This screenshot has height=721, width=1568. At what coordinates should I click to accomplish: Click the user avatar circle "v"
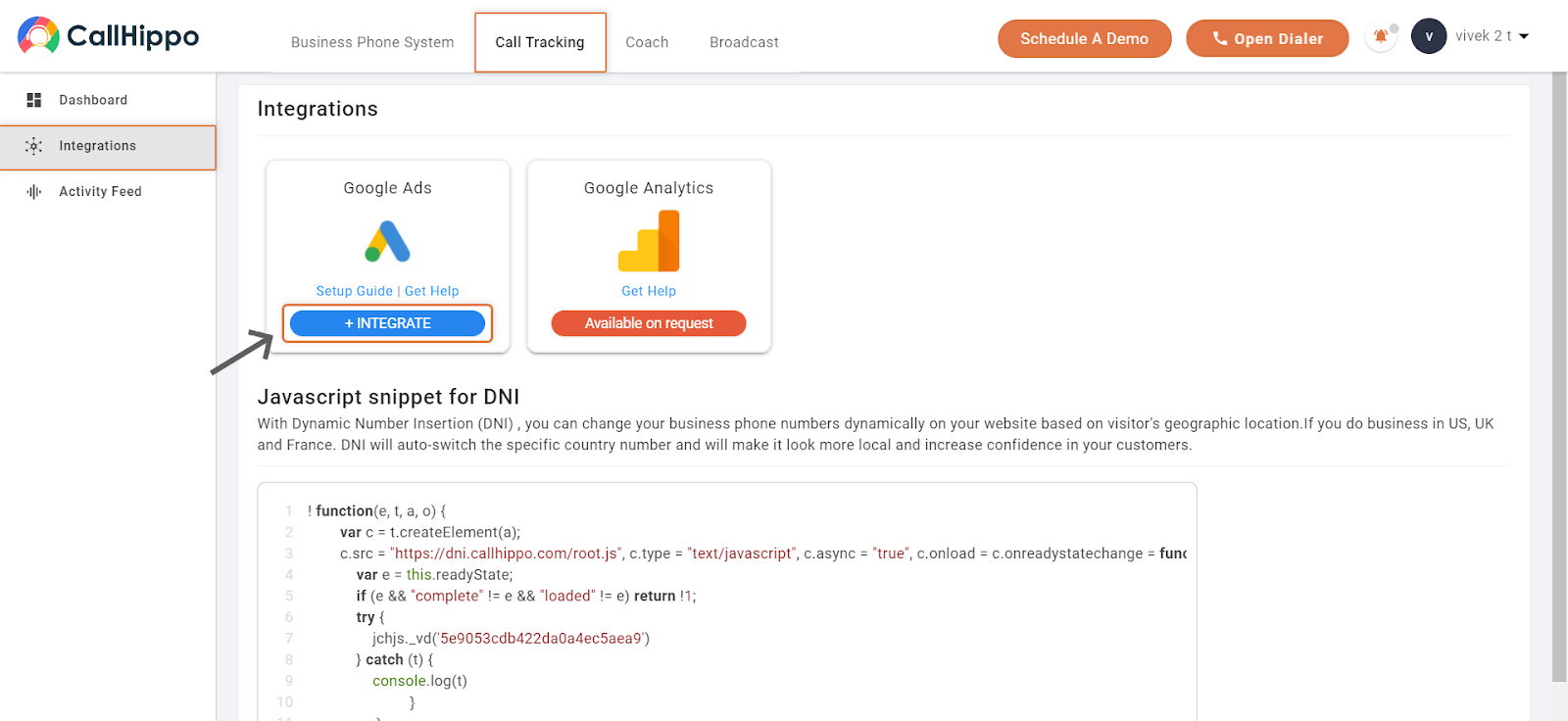(1429, 36)
